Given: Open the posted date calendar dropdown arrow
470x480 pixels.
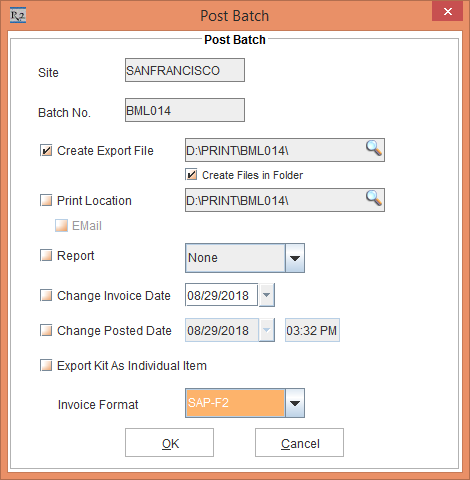Looking at the screenshot, I should pos(267,330).
